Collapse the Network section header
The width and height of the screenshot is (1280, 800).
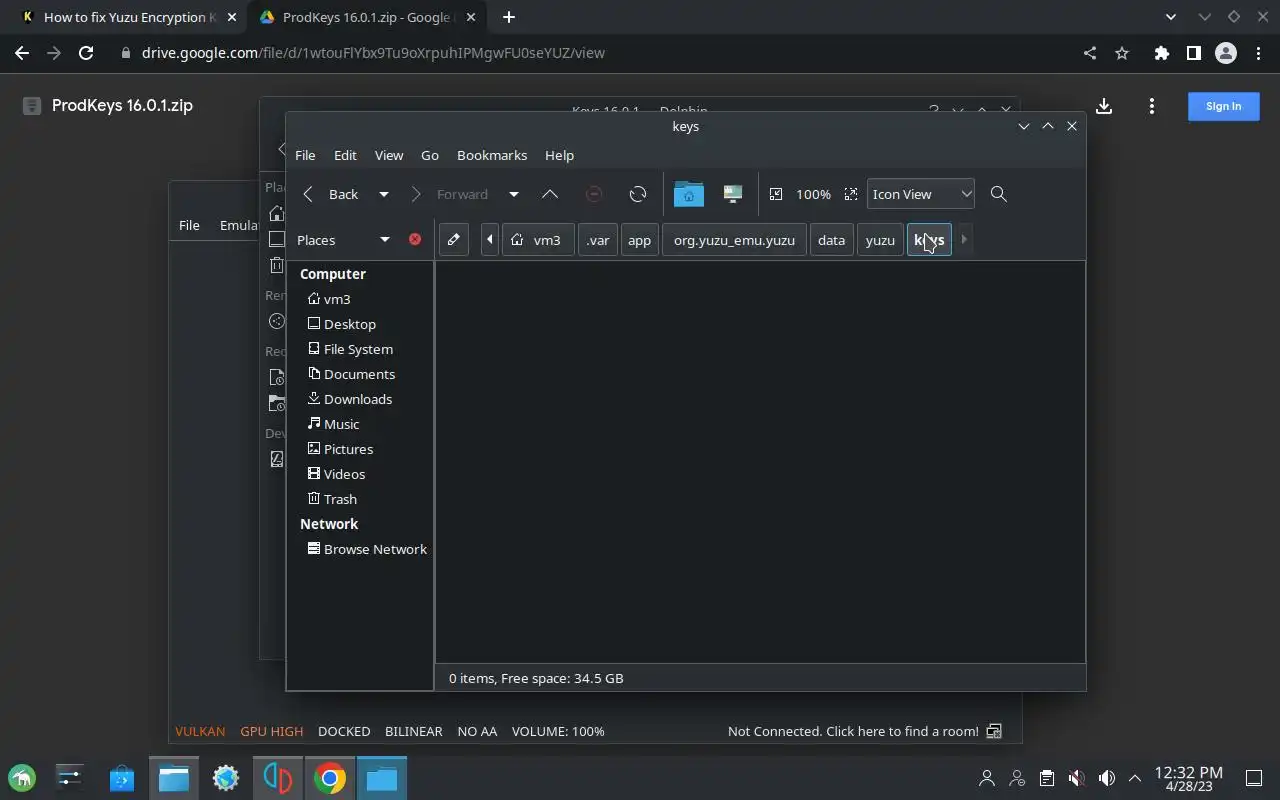tap(329, 524)
